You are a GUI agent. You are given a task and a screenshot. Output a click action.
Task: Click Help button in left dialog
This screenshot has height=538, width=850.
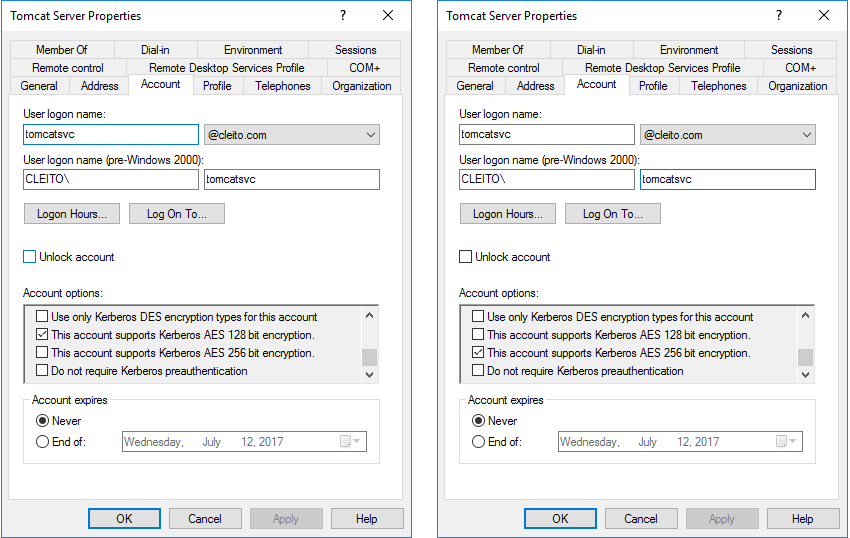(x=367, y=518)
